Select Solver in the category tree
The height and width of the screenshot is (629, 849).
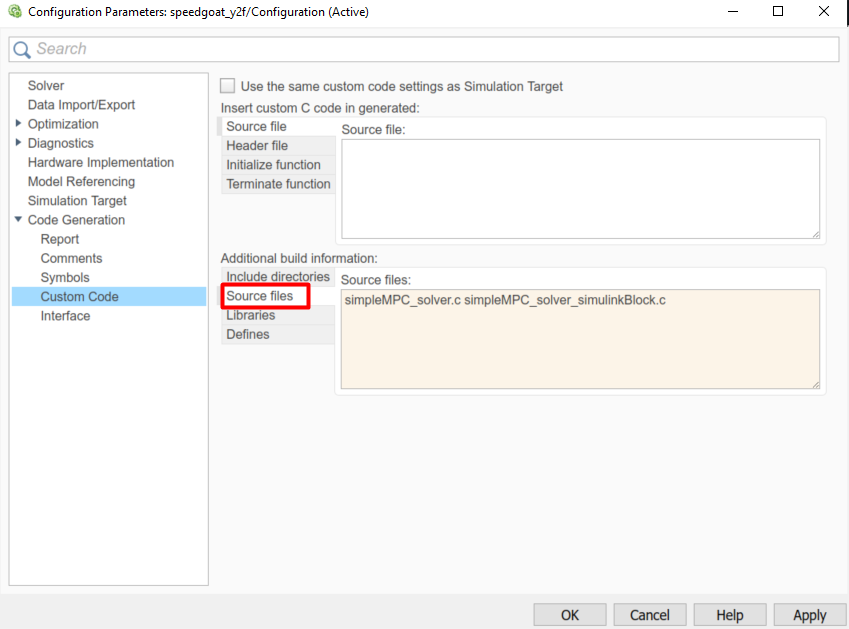(46, 86)
